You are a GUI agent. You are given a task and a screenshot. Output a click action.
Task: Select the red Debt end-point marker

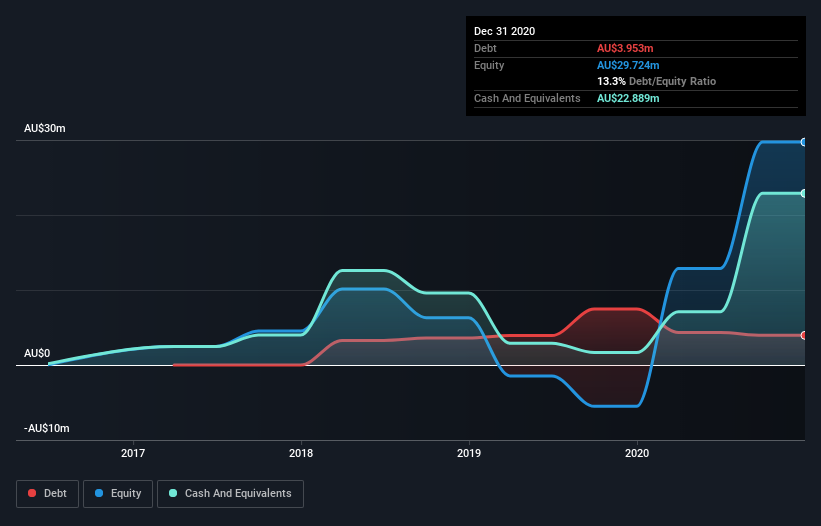pos(803,335)
